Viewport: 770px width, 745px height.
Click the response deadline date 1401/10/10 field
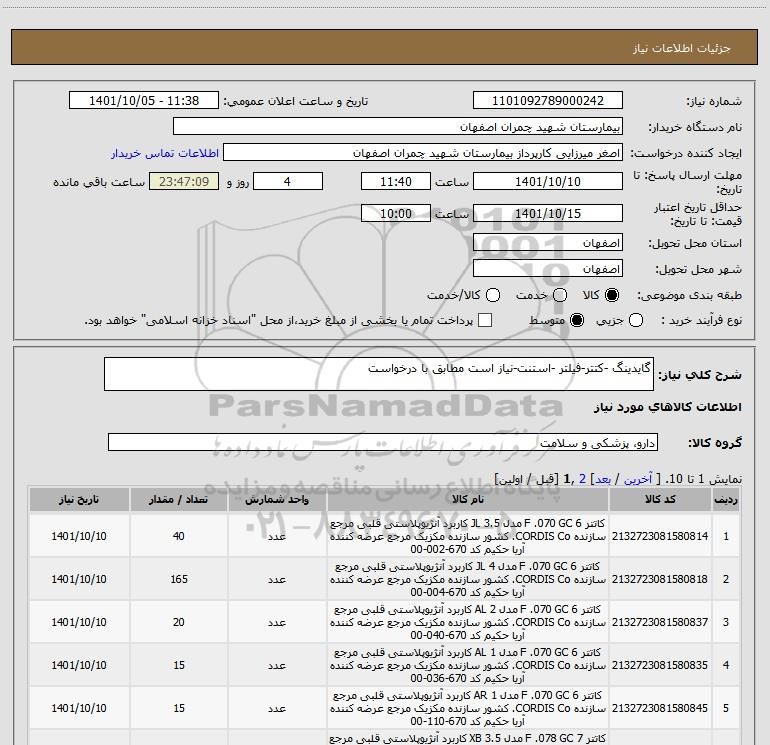click(548, 181)
